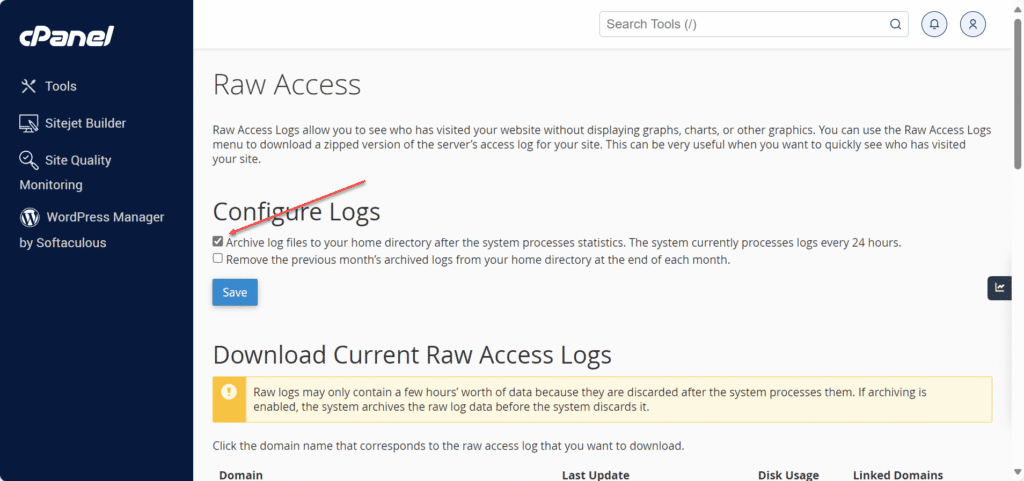The image size is (1024, 481).
Task: Go to Tools in sidebar
Action: click(61, 87)
